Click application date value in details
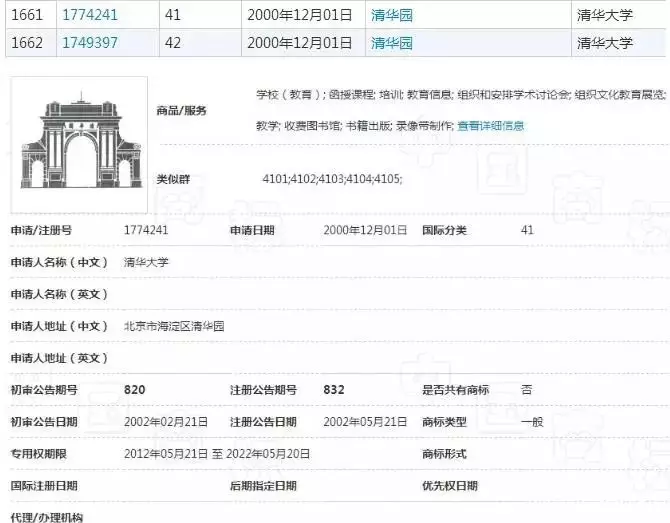 click(x=365, y=230)
